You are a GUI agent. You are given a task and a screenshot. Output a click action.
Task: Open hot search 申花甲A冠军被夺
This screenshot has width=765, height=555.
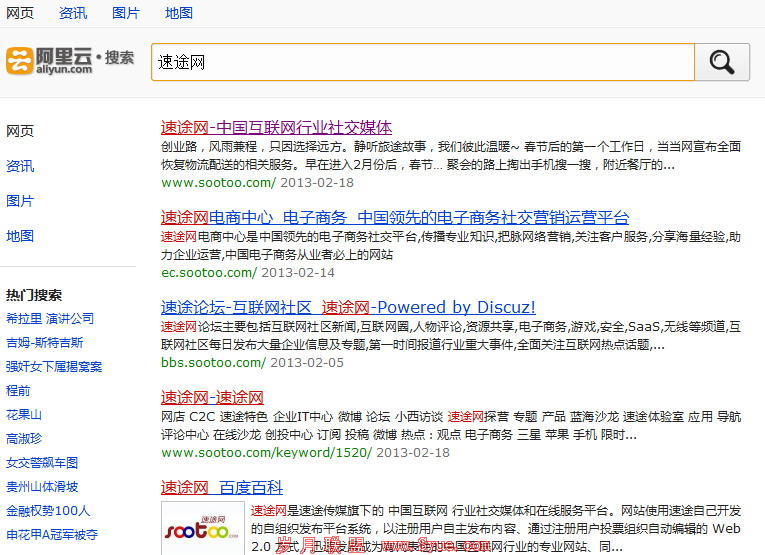pos(52,535)
